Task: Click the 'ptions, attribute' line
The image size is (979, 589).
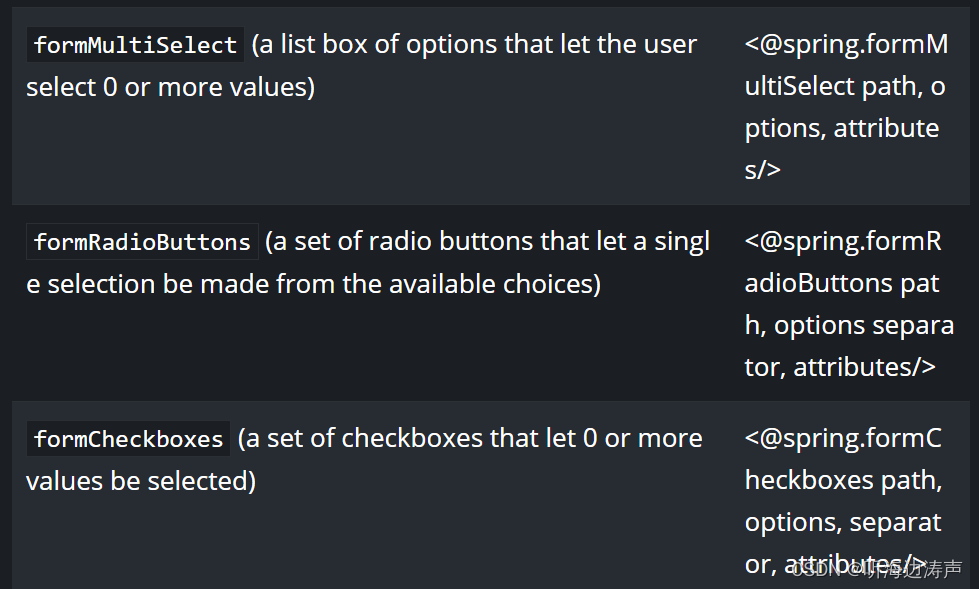Action: [842, 128]
